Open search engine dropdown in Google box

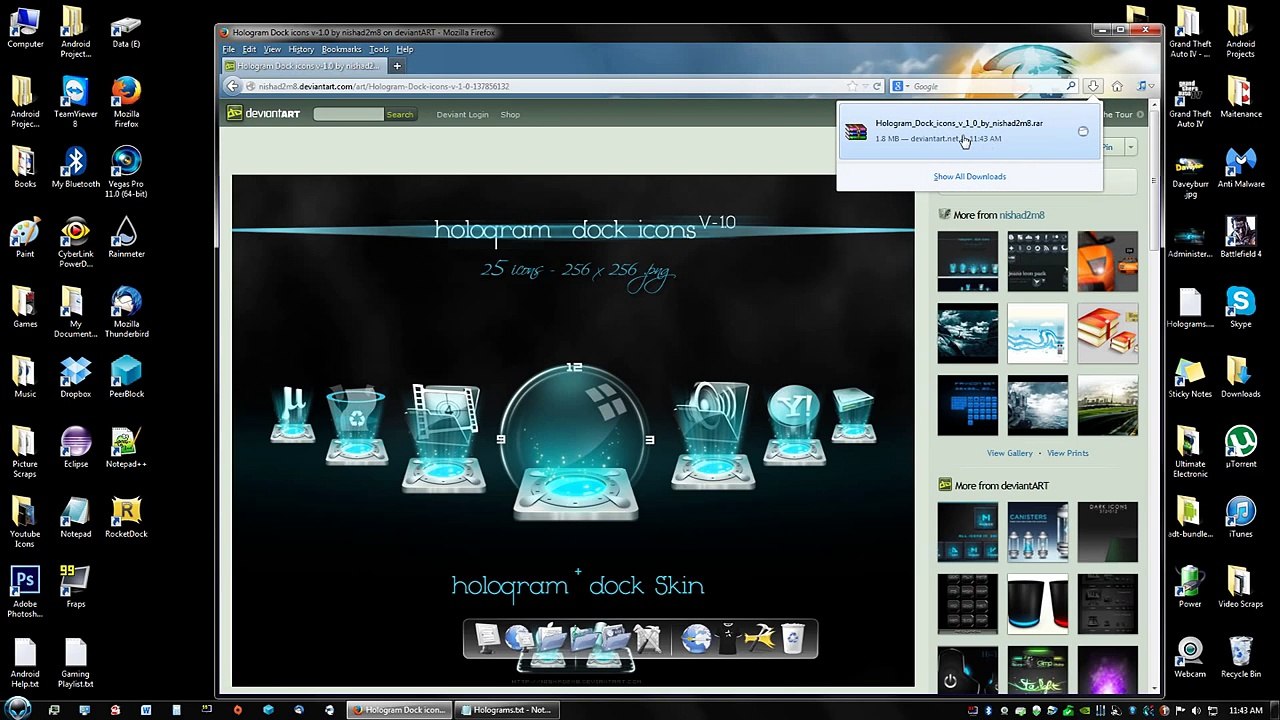point(899,86)
